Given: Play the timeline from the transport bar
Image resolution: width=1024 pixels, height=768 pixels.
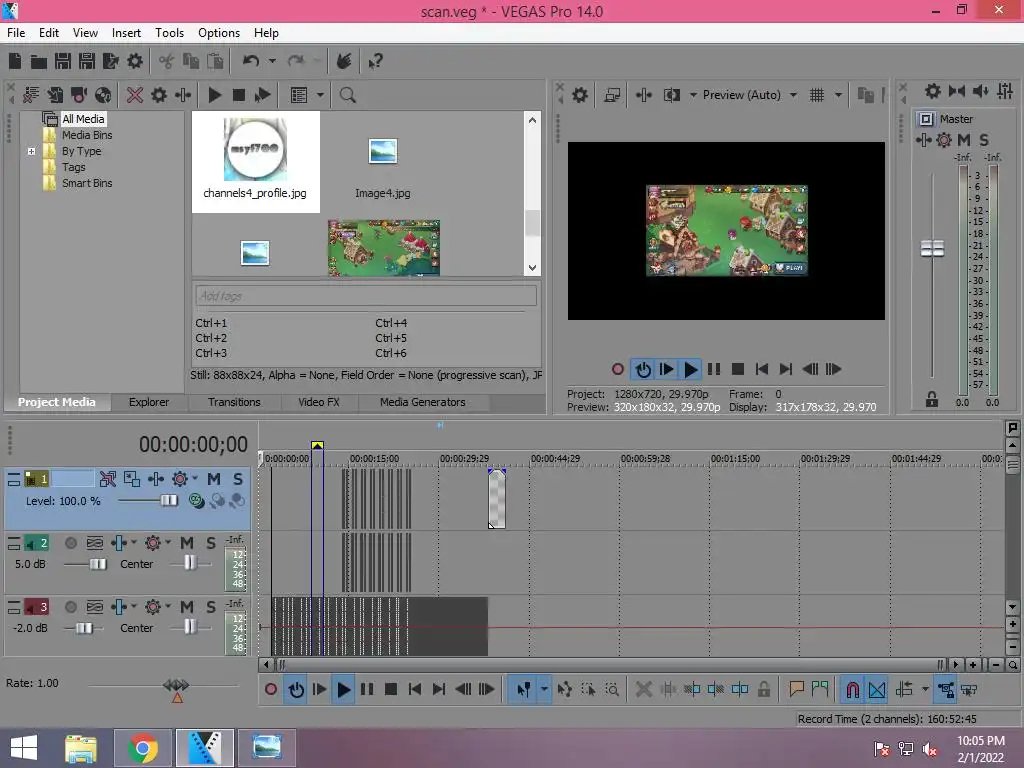Looking at the screenshot, I should pos(343,690).
